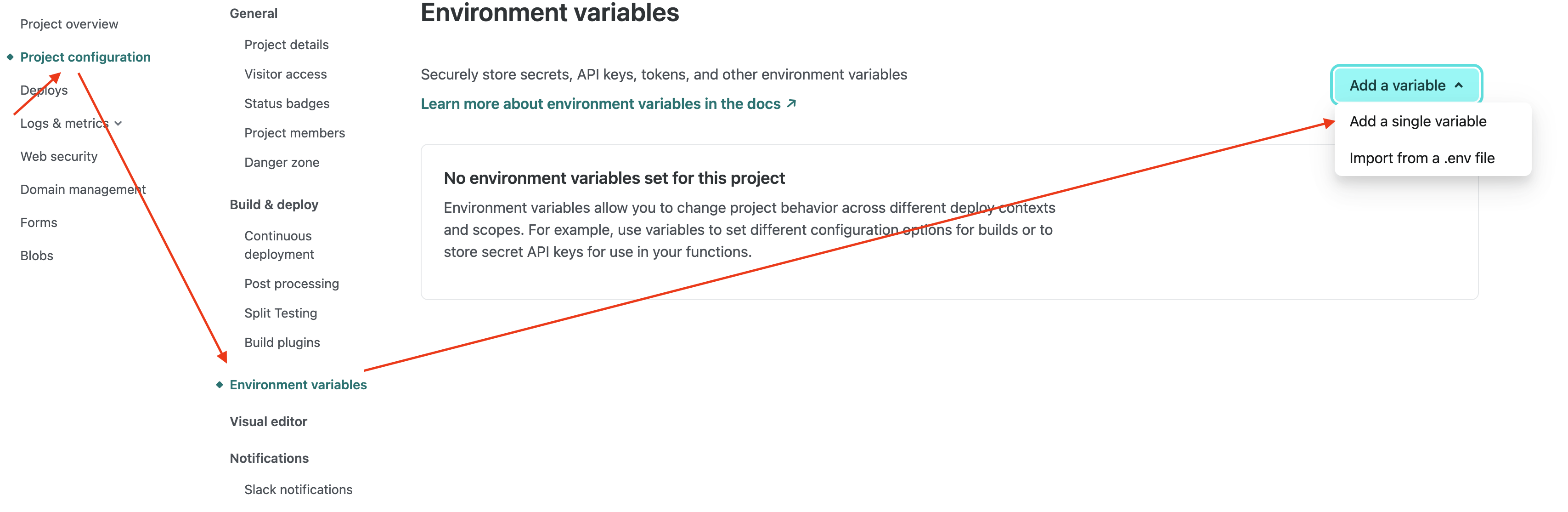This screenshot has height=512, width=1568.
Task: Select Split Testing in sidebar
Action: point(281,313)
